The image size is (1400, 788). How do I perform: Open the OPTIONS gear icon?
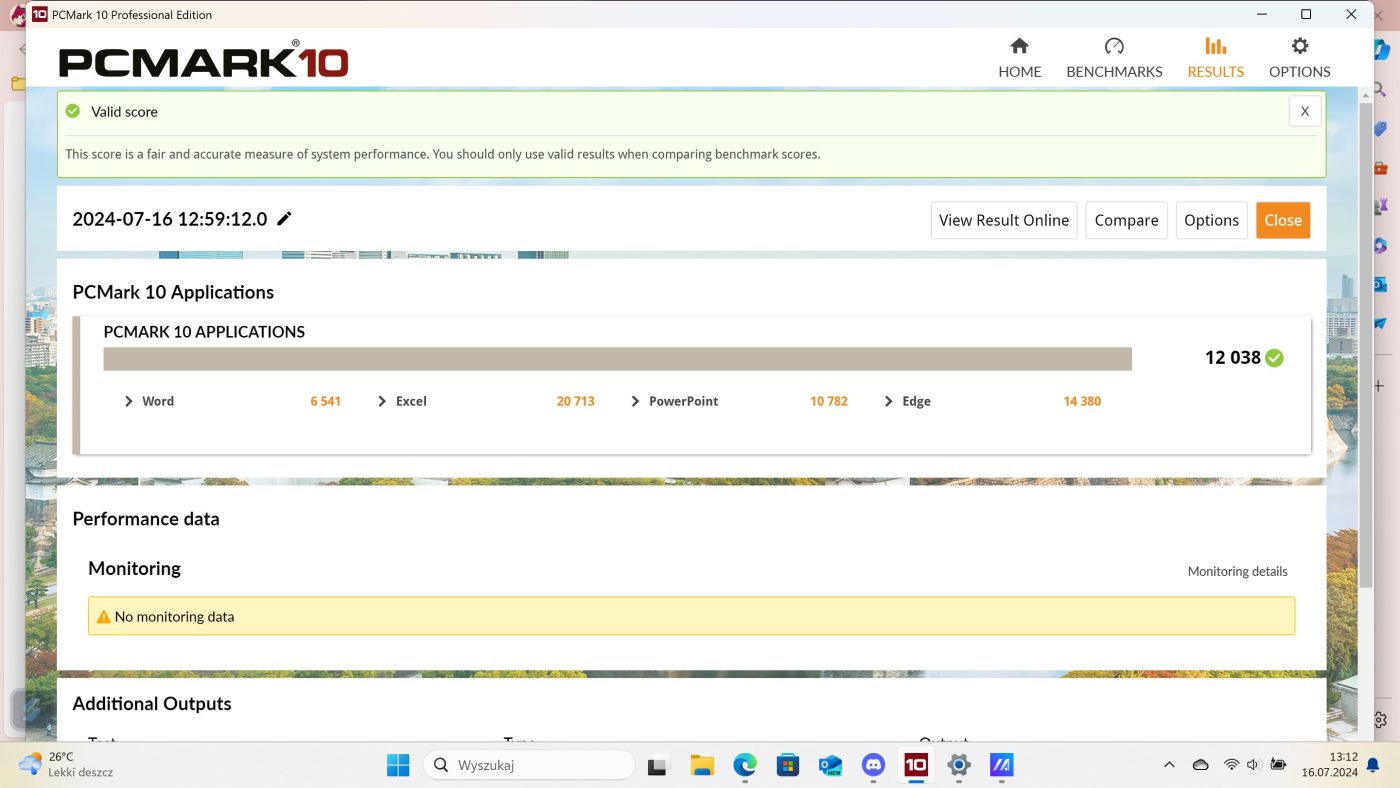[x=1299, y=46]
